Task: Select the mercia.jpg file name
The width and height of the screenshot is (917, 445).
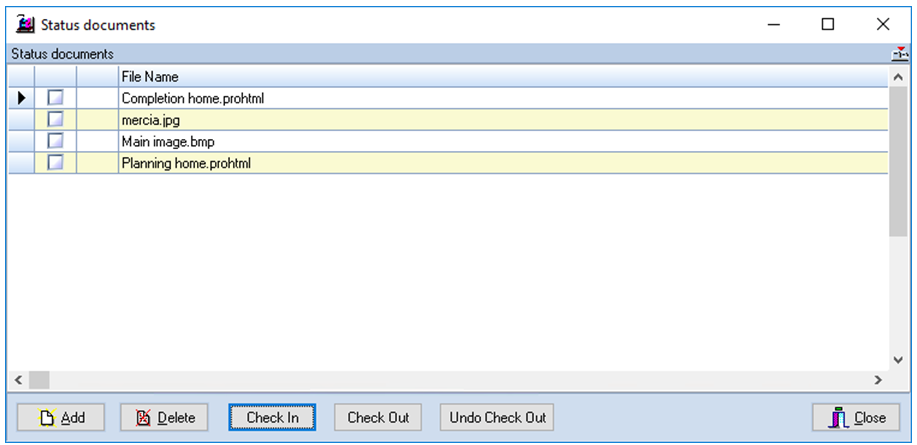Action: tap(151, 120)
